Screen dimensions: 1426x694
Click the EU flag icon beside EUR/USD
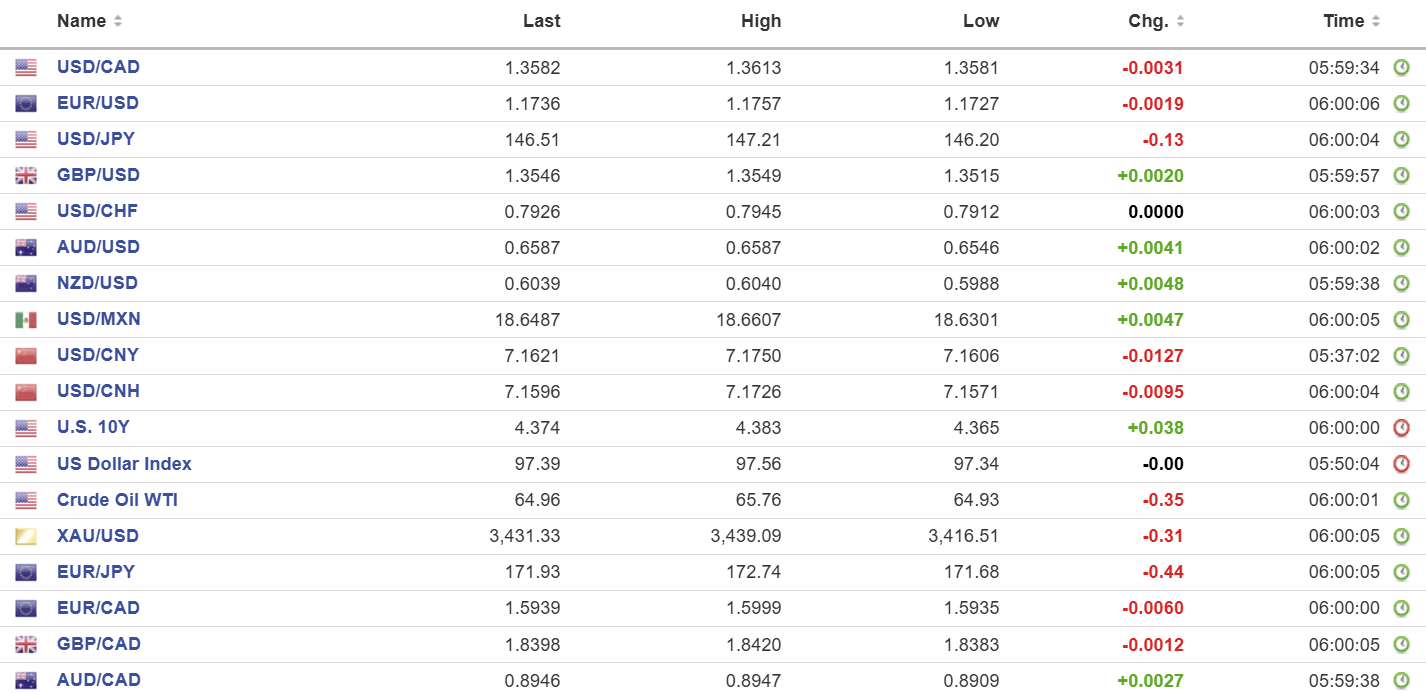click(x=26, y=104)
